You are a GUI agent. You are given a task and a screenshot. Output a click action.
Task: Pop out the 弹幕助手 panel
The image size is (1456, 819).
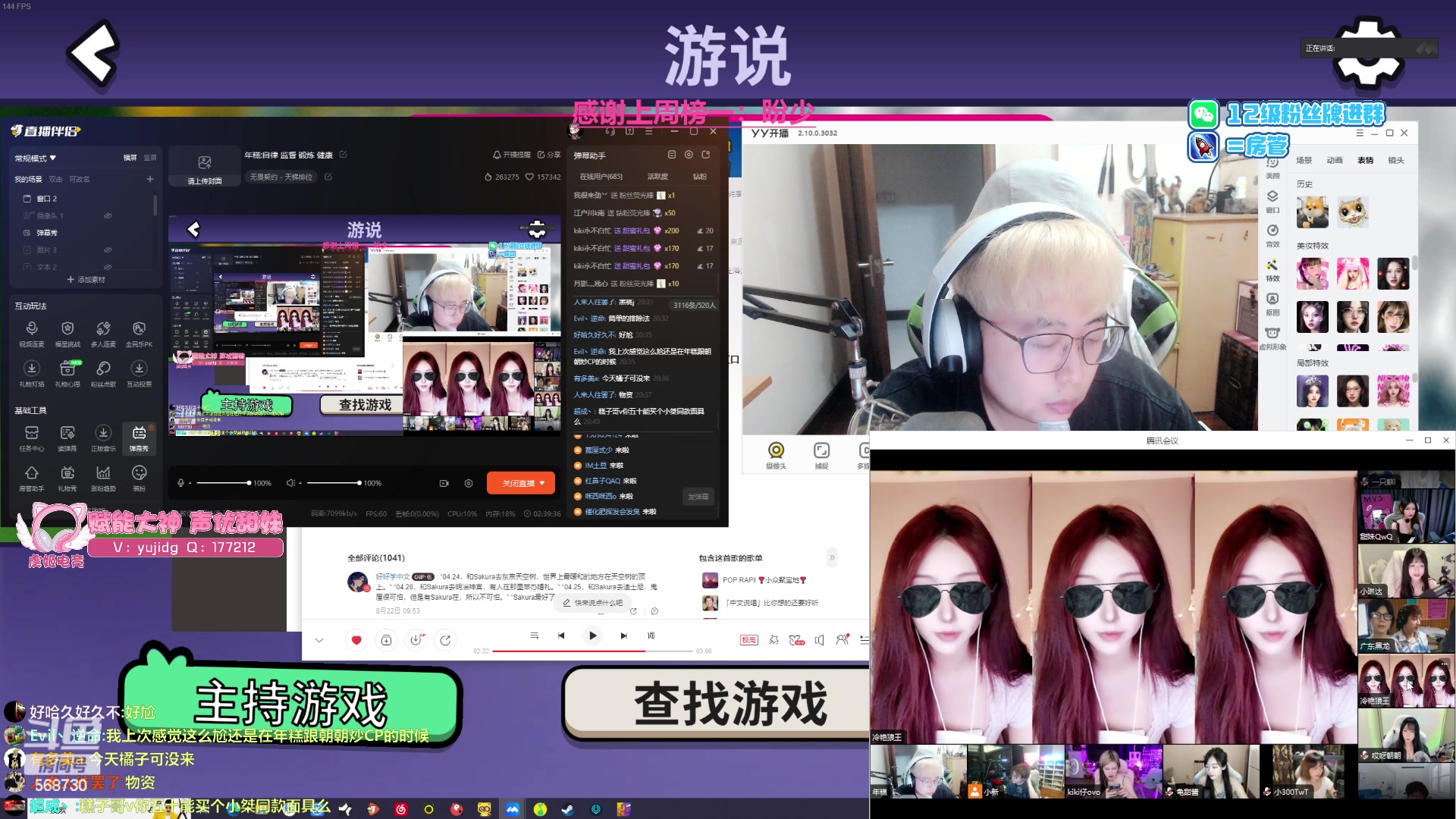(x=706, y=155)
